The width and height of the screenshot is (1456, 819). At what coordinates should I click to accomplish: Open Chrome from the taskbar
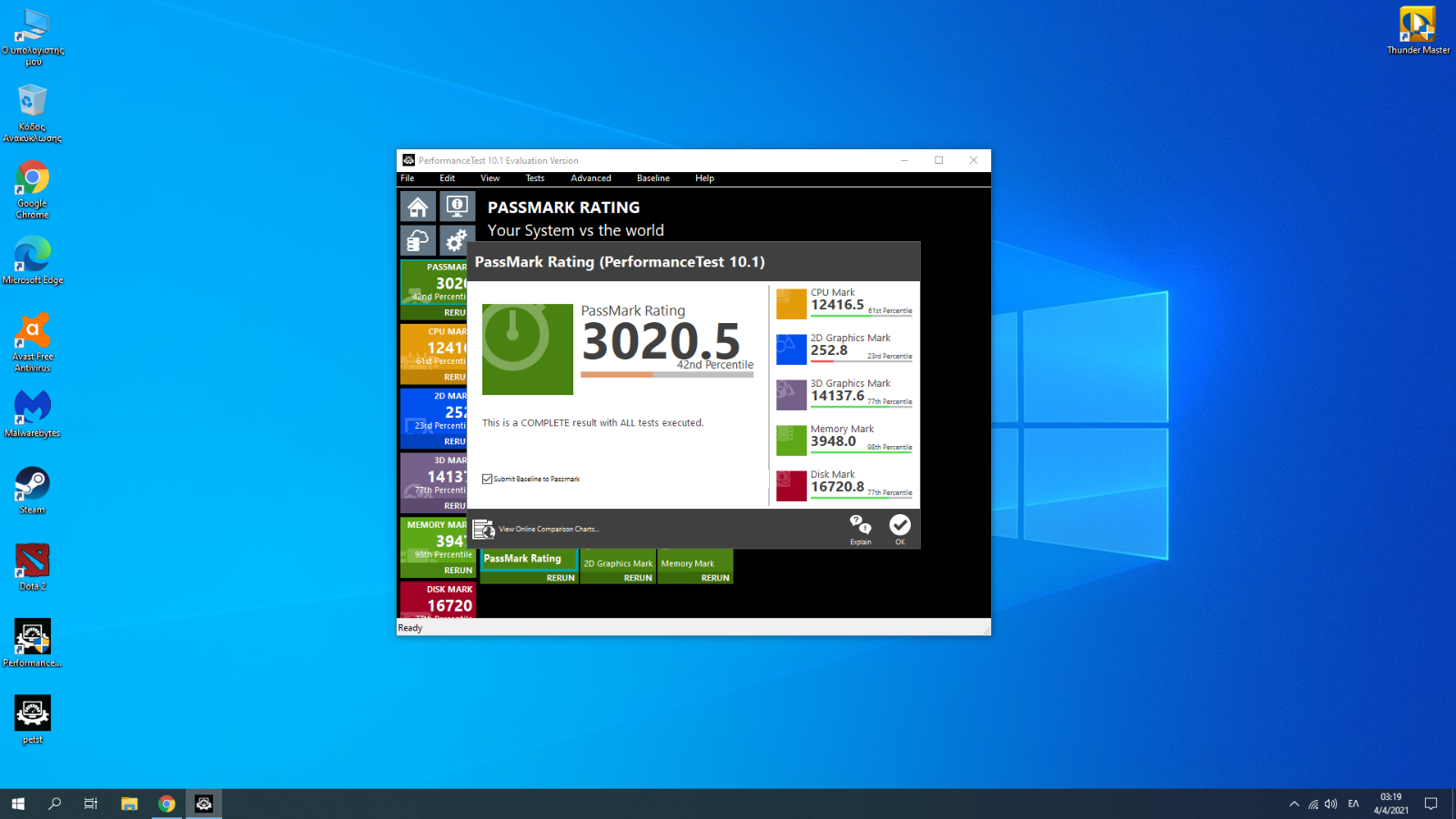coord(167,804)
